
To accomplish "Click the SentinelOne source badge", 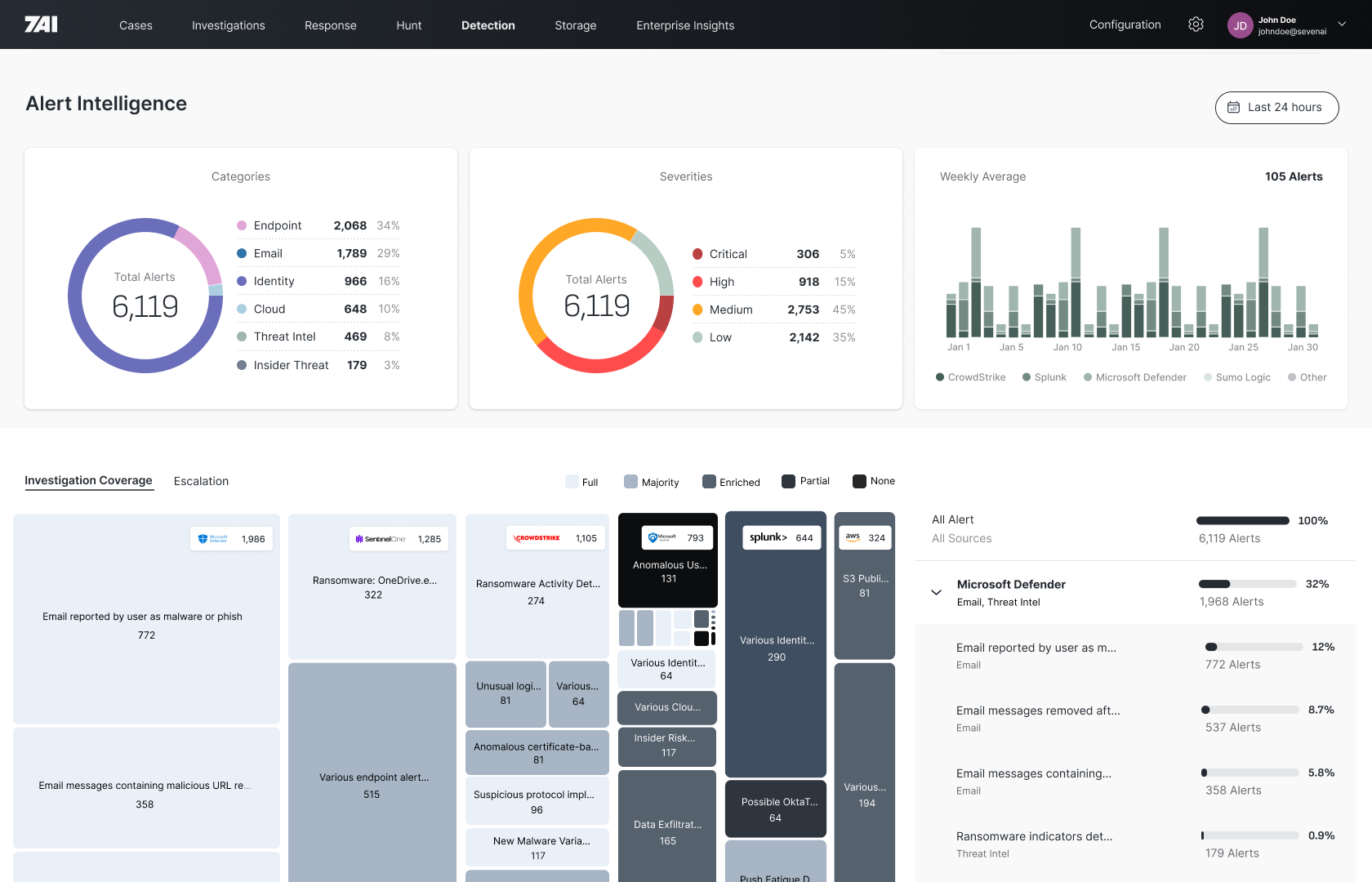I will click(399, 539).
